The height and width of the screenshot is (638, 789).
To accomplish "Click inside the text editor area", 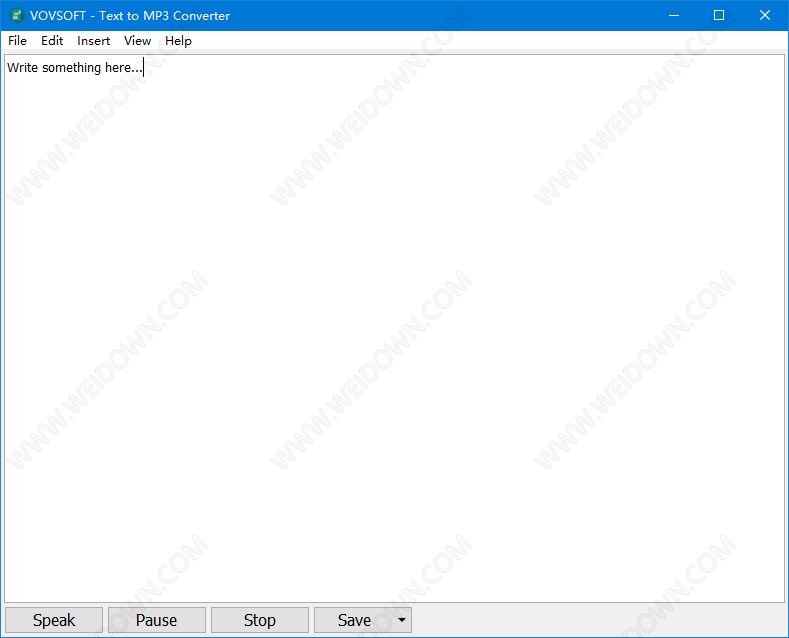I will click(394, 328).
